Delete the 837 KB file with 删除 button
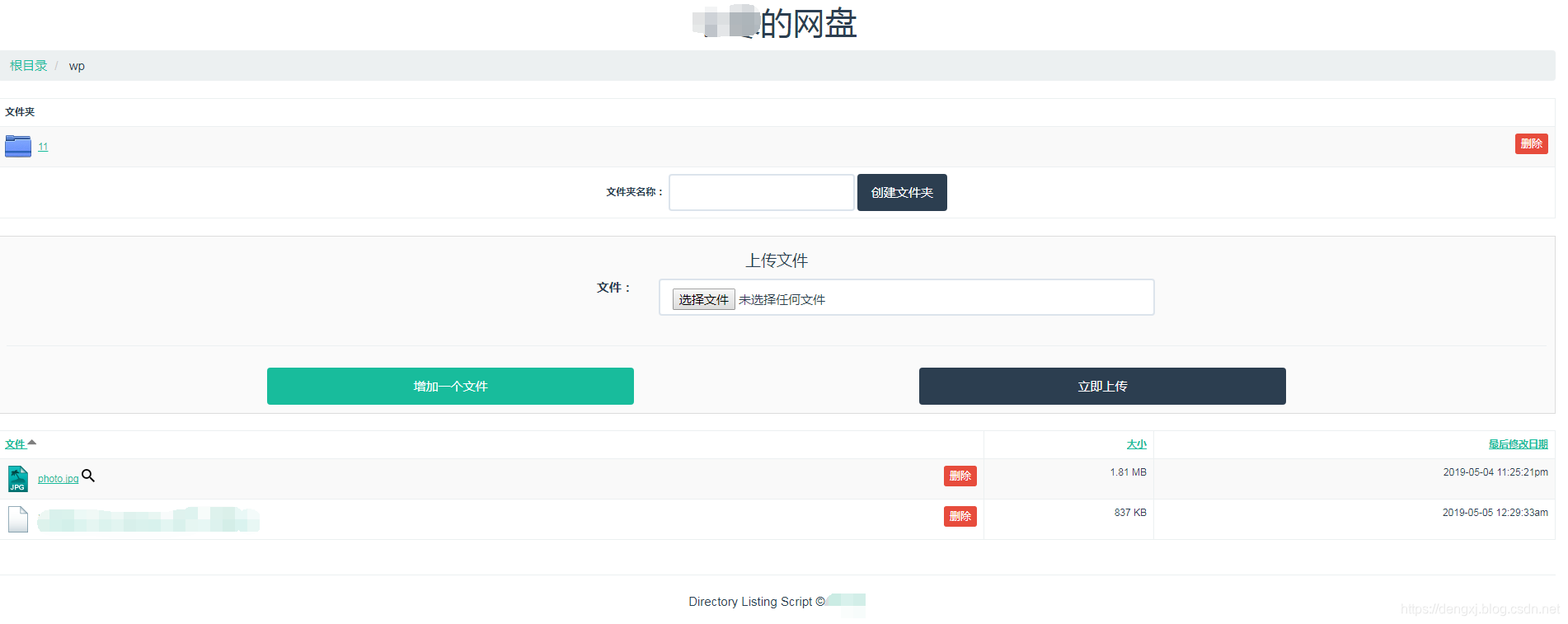Image resolution: width=1568 pixels, height=624 pixels. [960, 516]
